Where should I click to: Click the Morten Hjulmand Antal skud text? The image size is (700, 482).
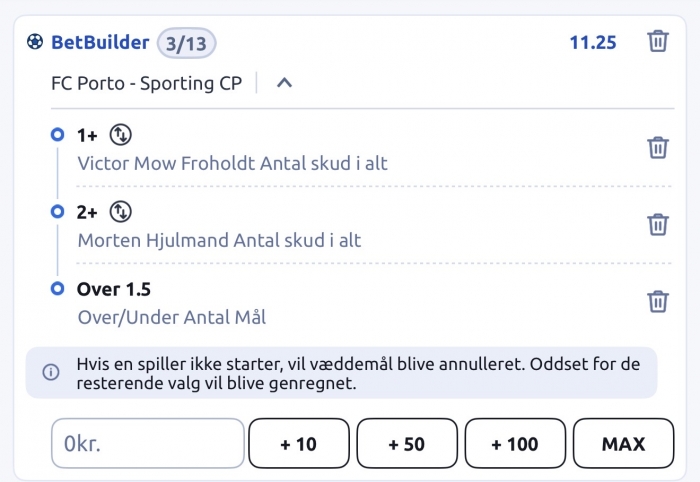(219, 240)
